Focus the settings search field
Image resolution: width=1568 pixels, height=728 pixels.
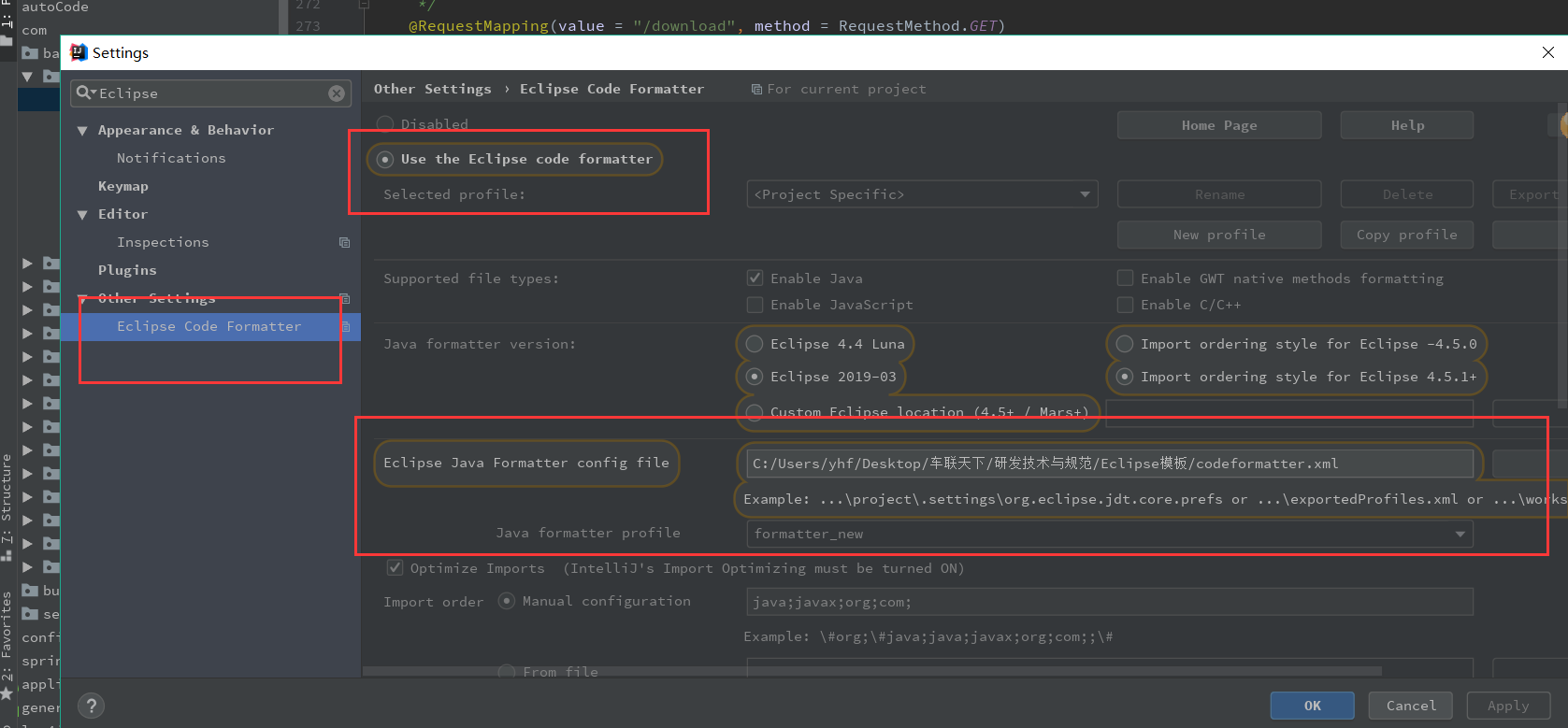pos(210,93)
